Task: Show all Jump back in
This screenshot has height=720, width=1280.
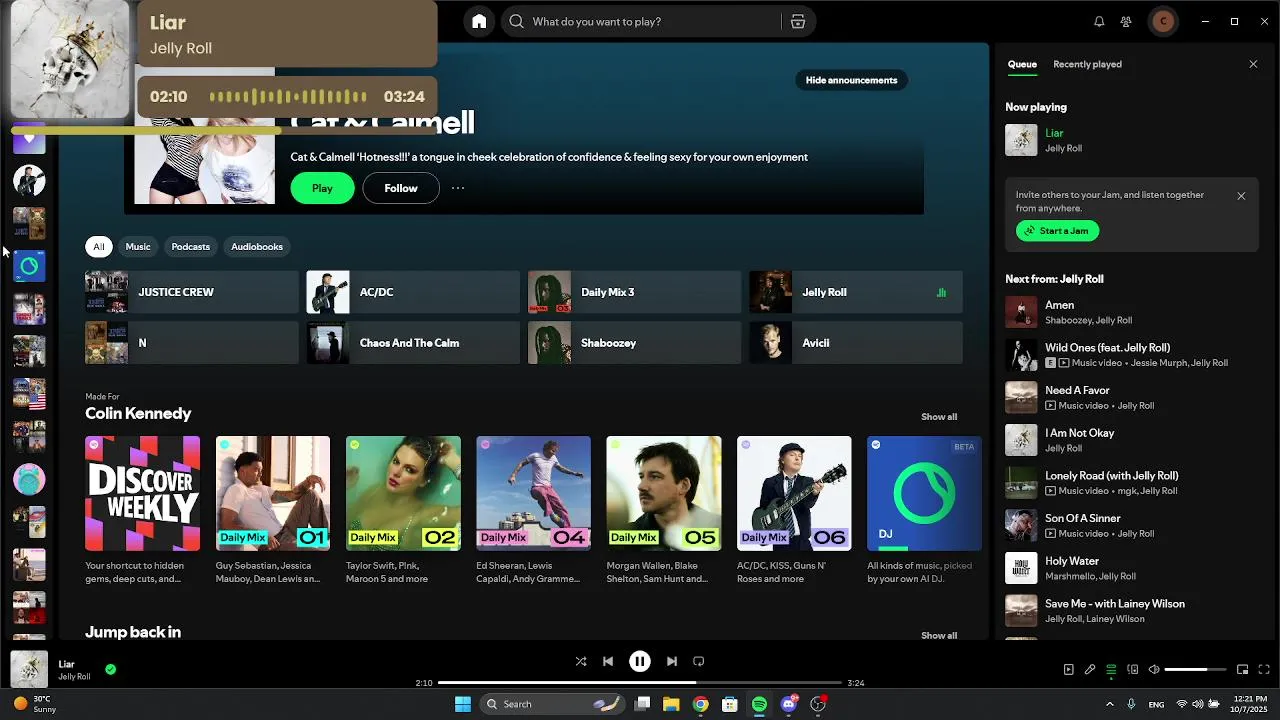Action: tap(939, 636)
